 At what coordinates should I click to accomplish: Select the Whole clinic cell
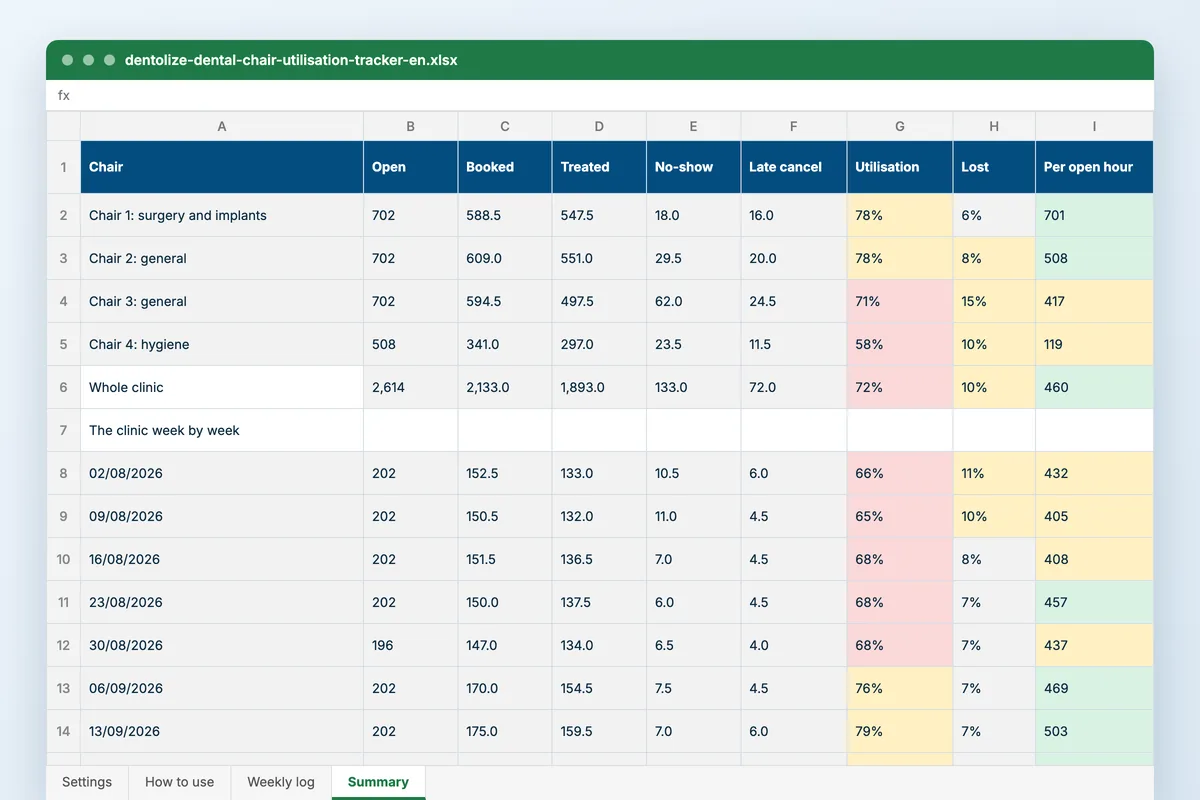pos(222,387)
